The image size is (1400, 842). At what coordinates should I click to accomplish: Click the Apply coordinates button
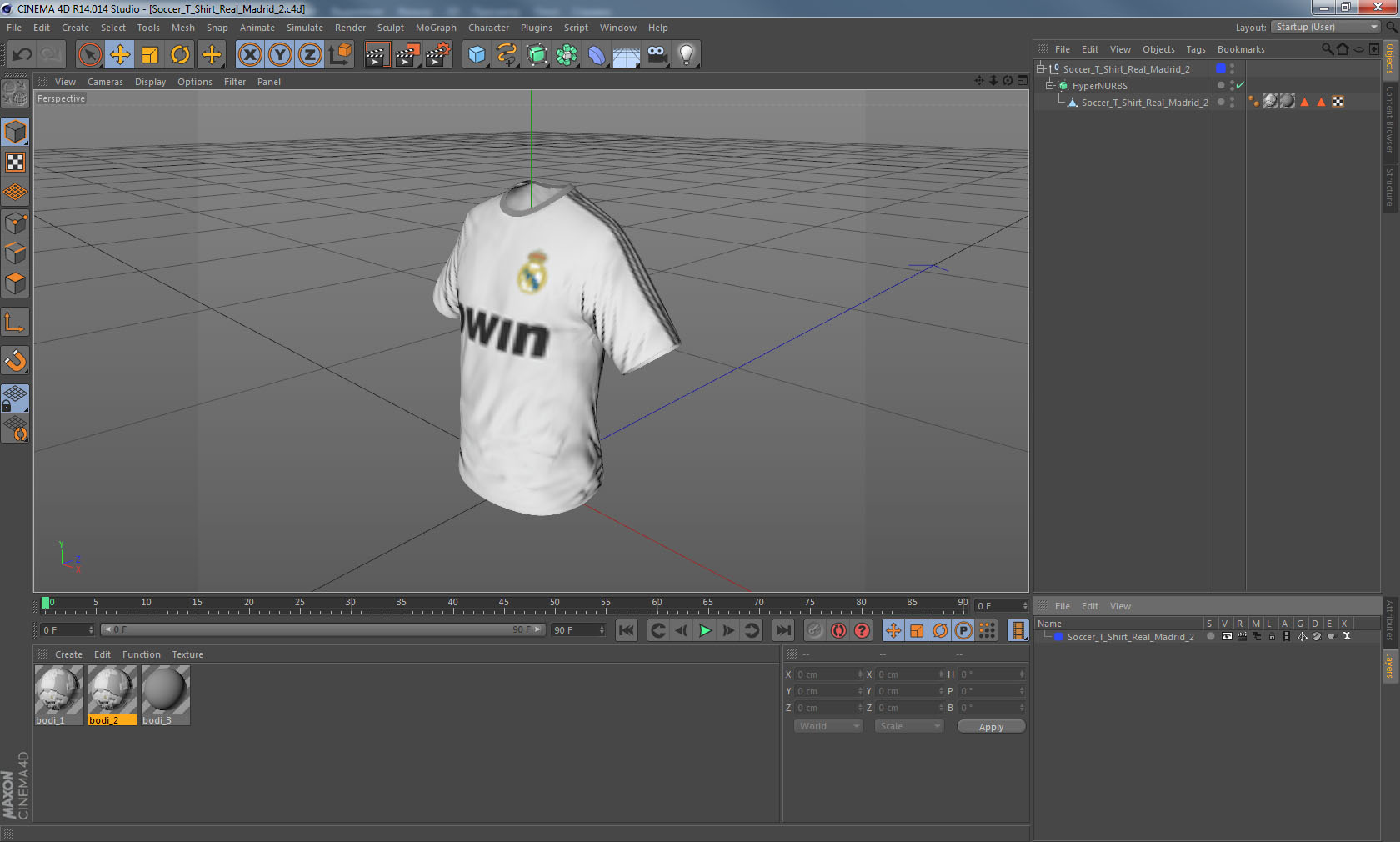pyautogui.click(x=991, y=727)
